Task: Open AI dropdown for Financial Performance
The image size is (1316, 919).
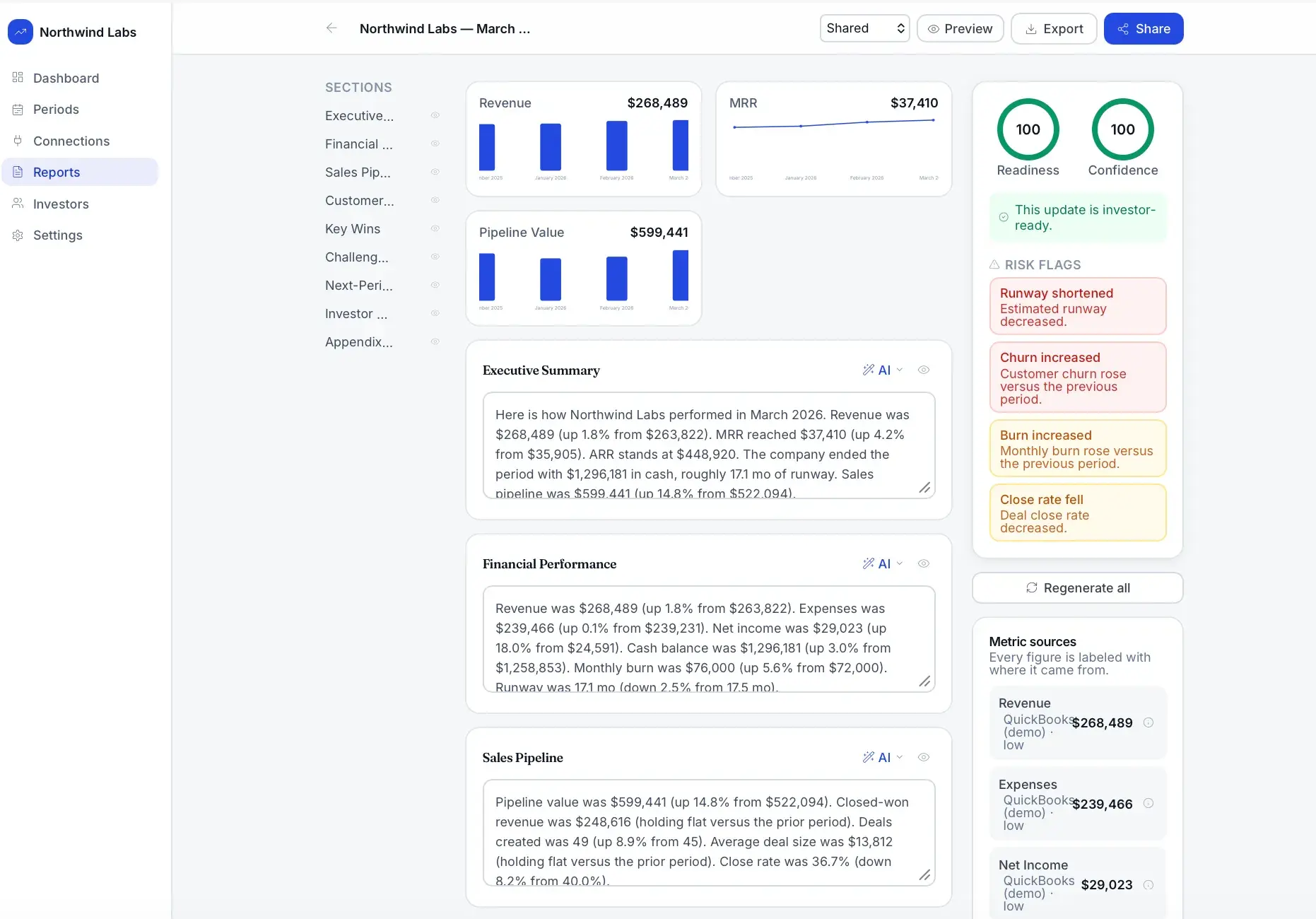Action: [x=883, y=563]
